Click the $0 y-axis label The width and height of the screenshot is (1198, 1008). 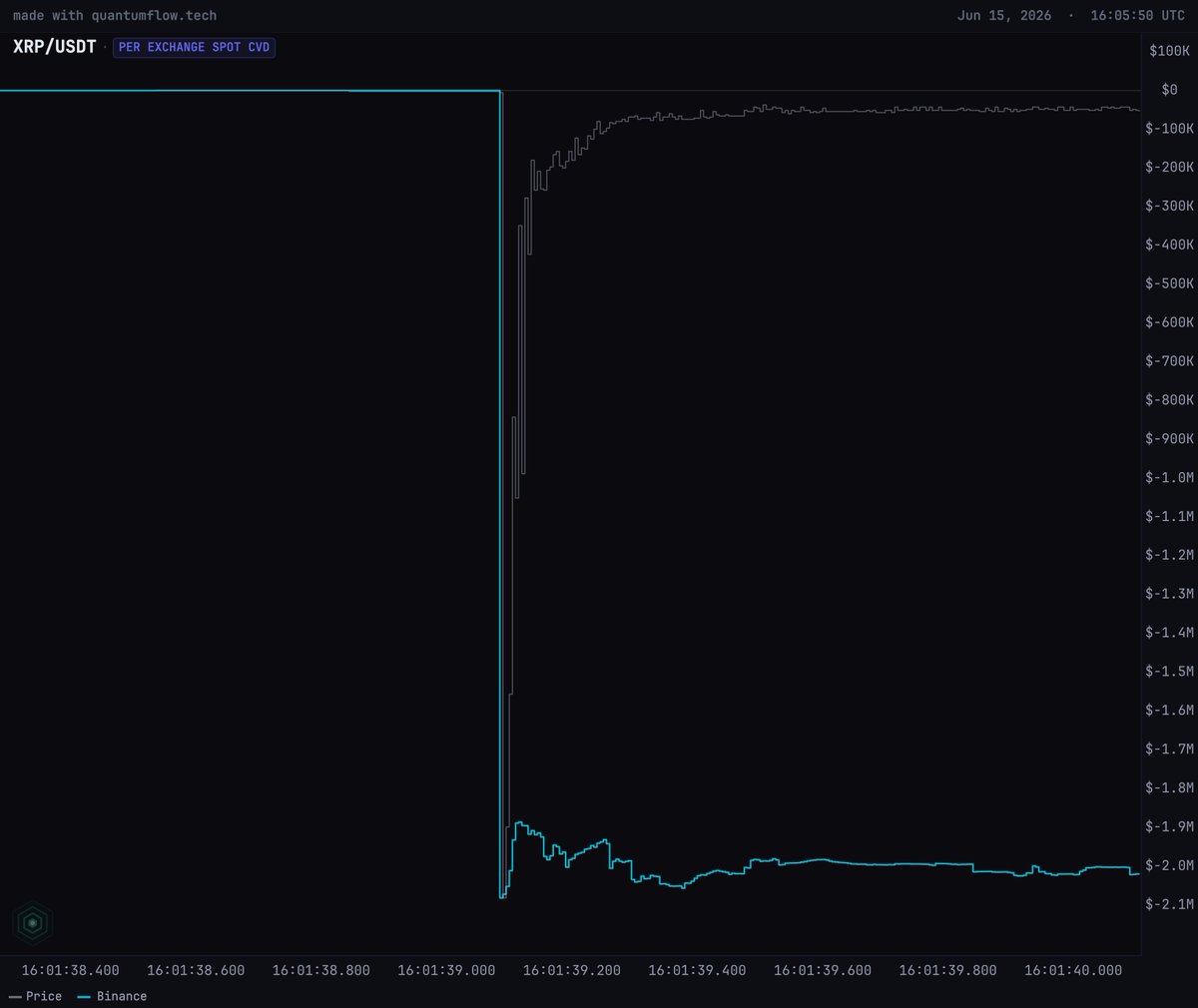click(x=1169, y=90)
